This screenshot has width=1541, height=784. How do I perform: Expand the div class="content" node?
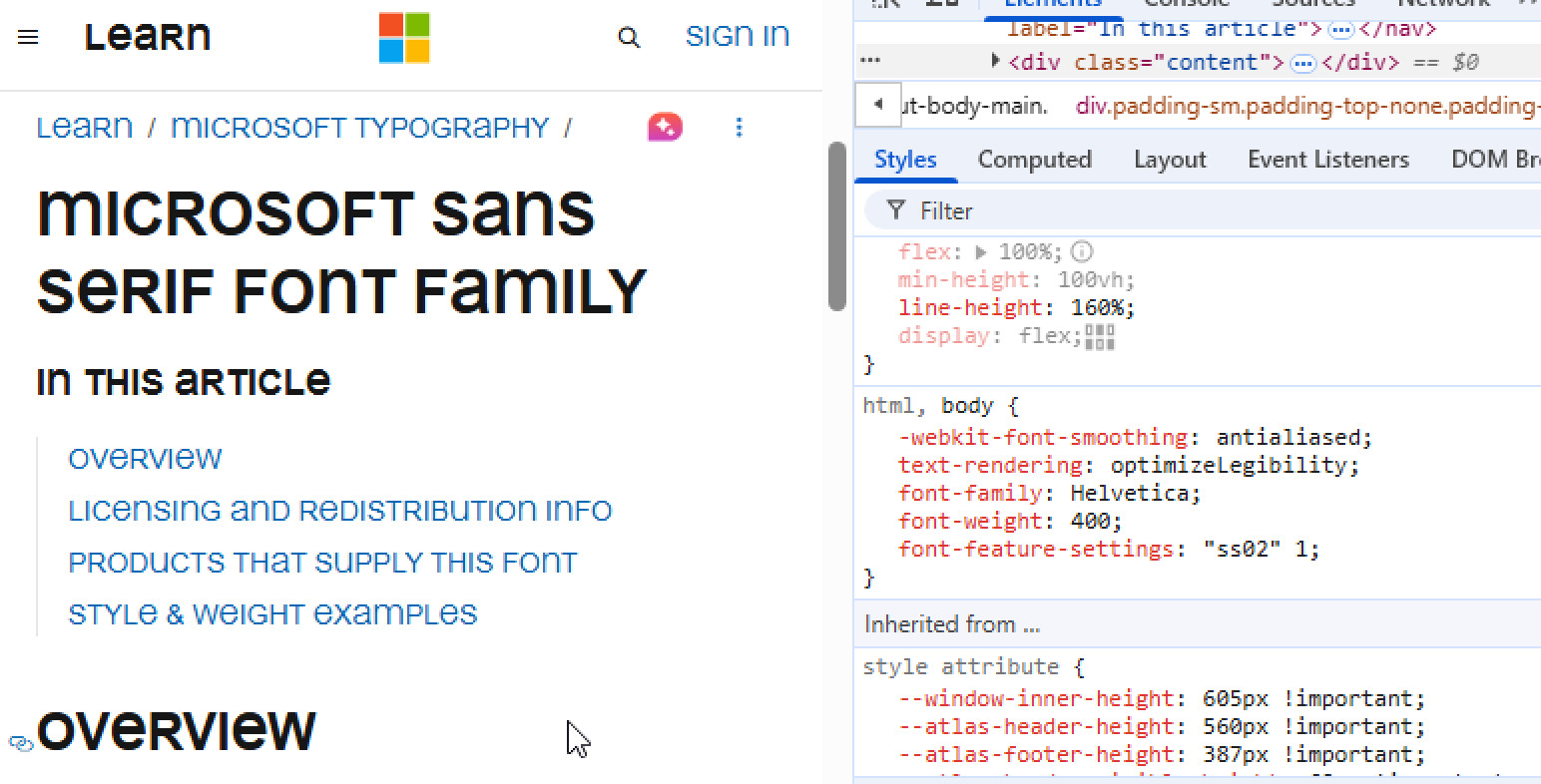click(995, 62)
